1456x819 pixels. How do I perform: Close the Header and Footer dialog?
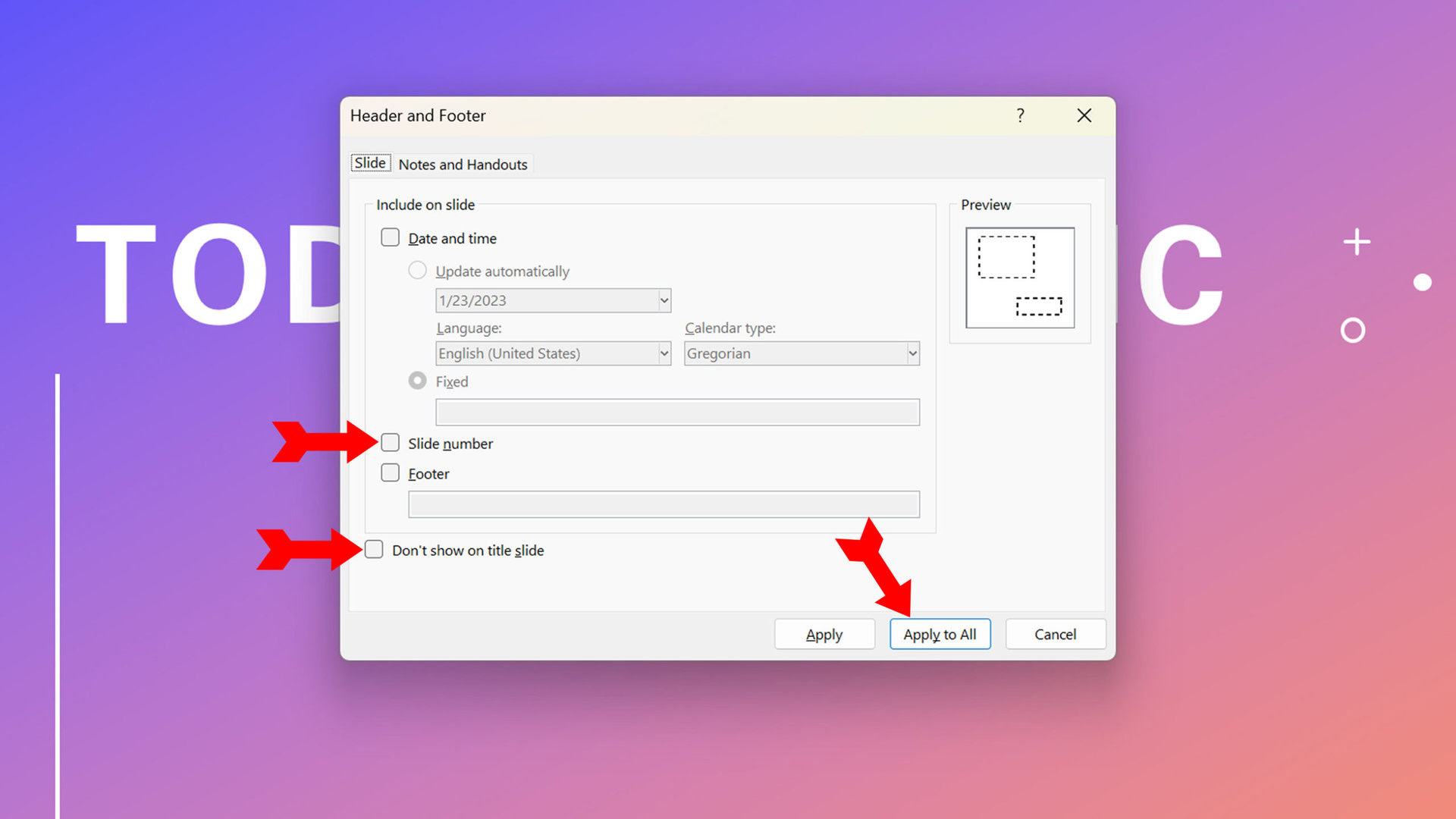(1084, 115)
